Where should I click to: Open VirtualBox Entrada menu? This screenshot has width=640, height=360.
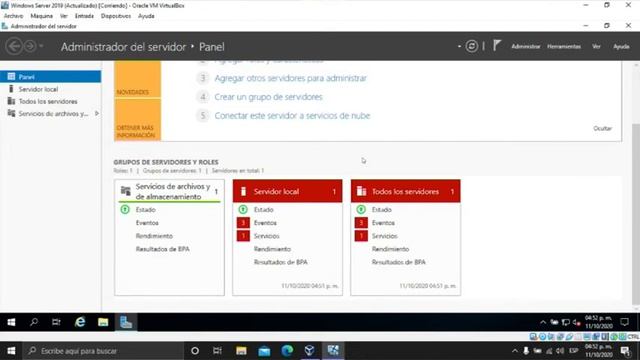pos(84,16)
